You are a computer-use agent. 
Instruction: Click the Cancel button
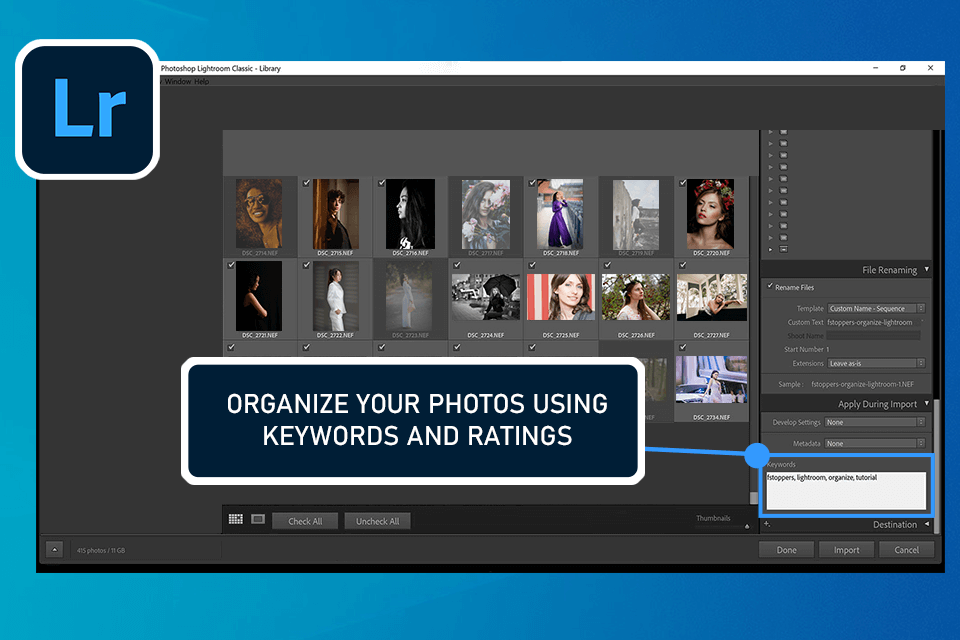tap(906, 550)
